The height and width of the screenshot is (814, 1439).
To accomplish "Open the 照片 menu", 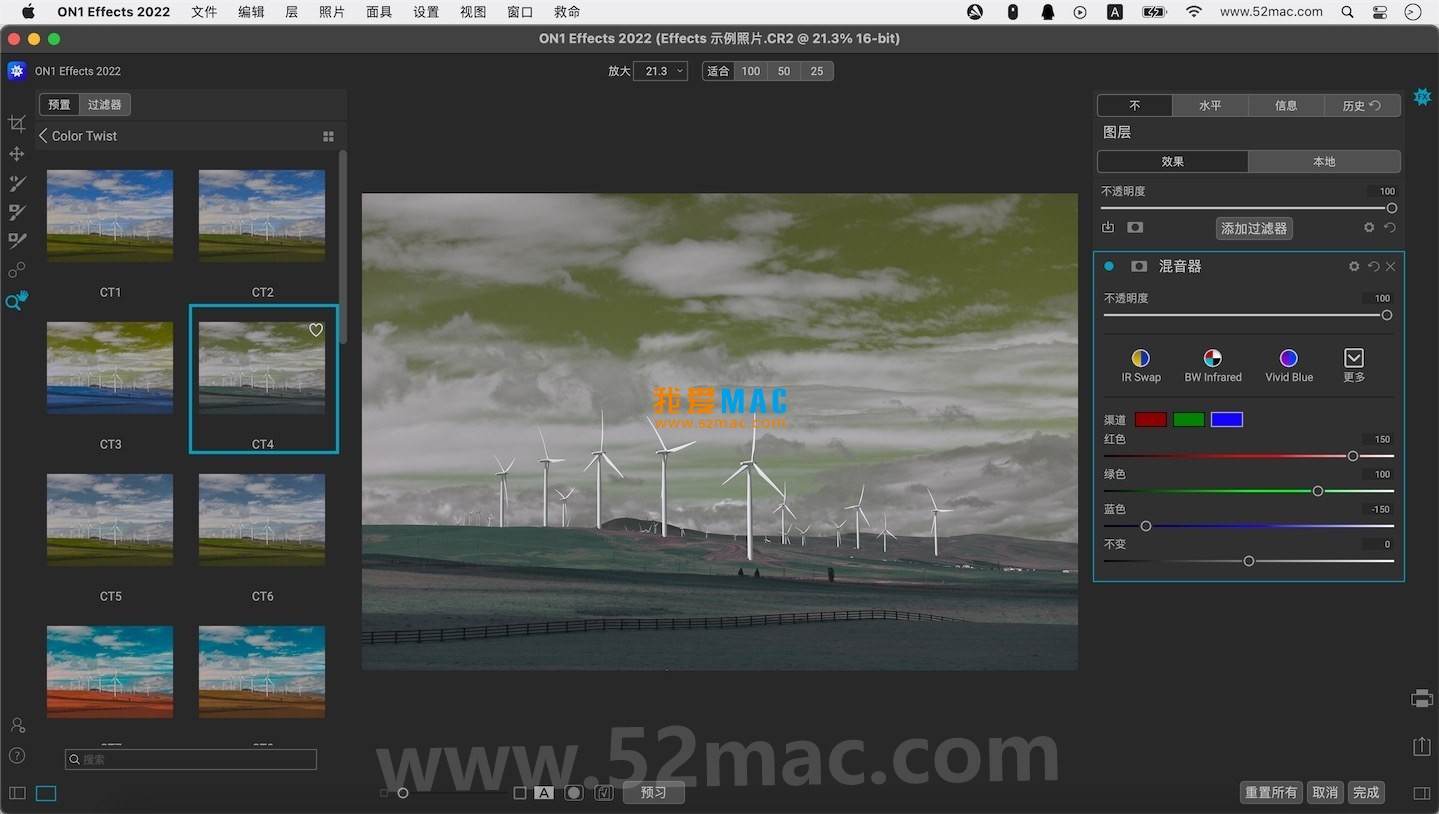I will 332,12.
